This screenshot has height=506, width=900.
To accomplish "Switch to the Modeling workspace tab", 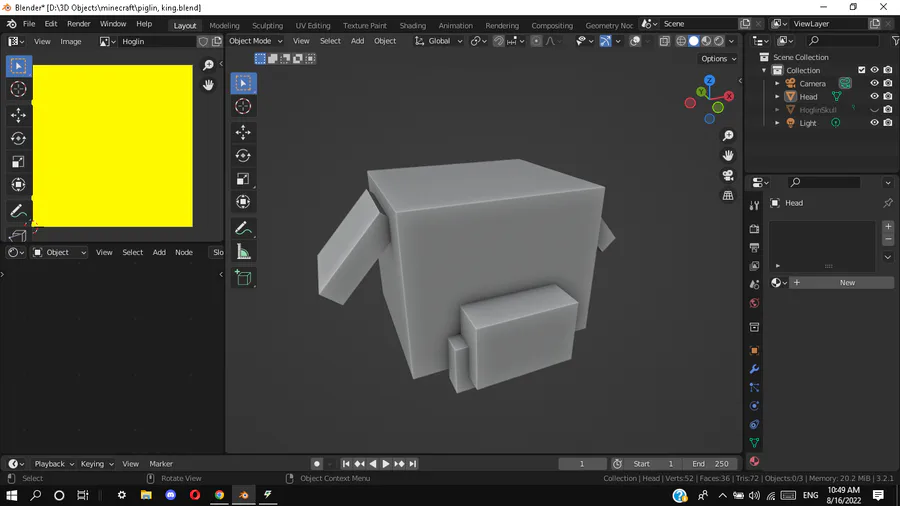I will 224,25.
